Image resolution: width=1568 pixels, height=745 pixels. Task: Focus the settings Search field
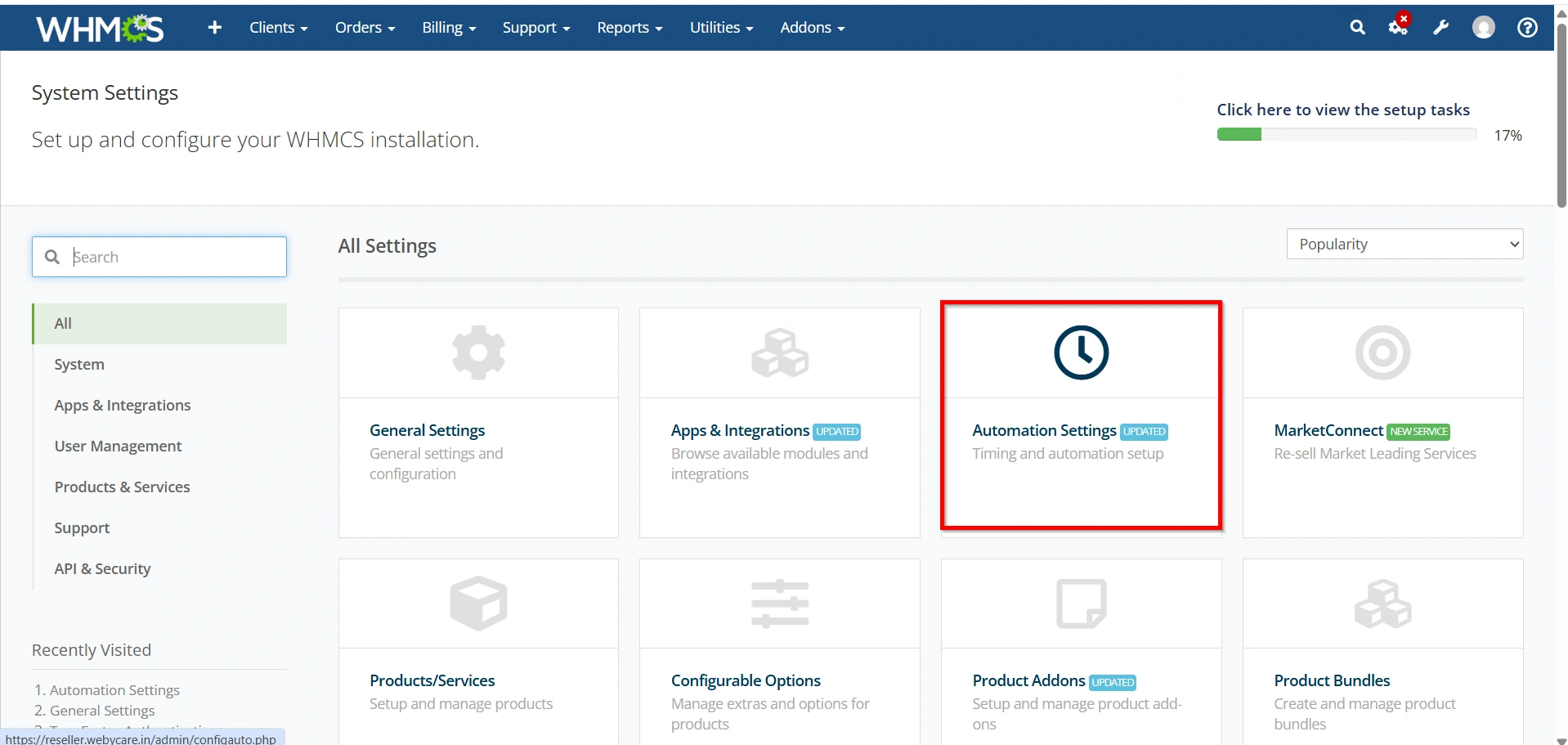click(x=159, y=257)
